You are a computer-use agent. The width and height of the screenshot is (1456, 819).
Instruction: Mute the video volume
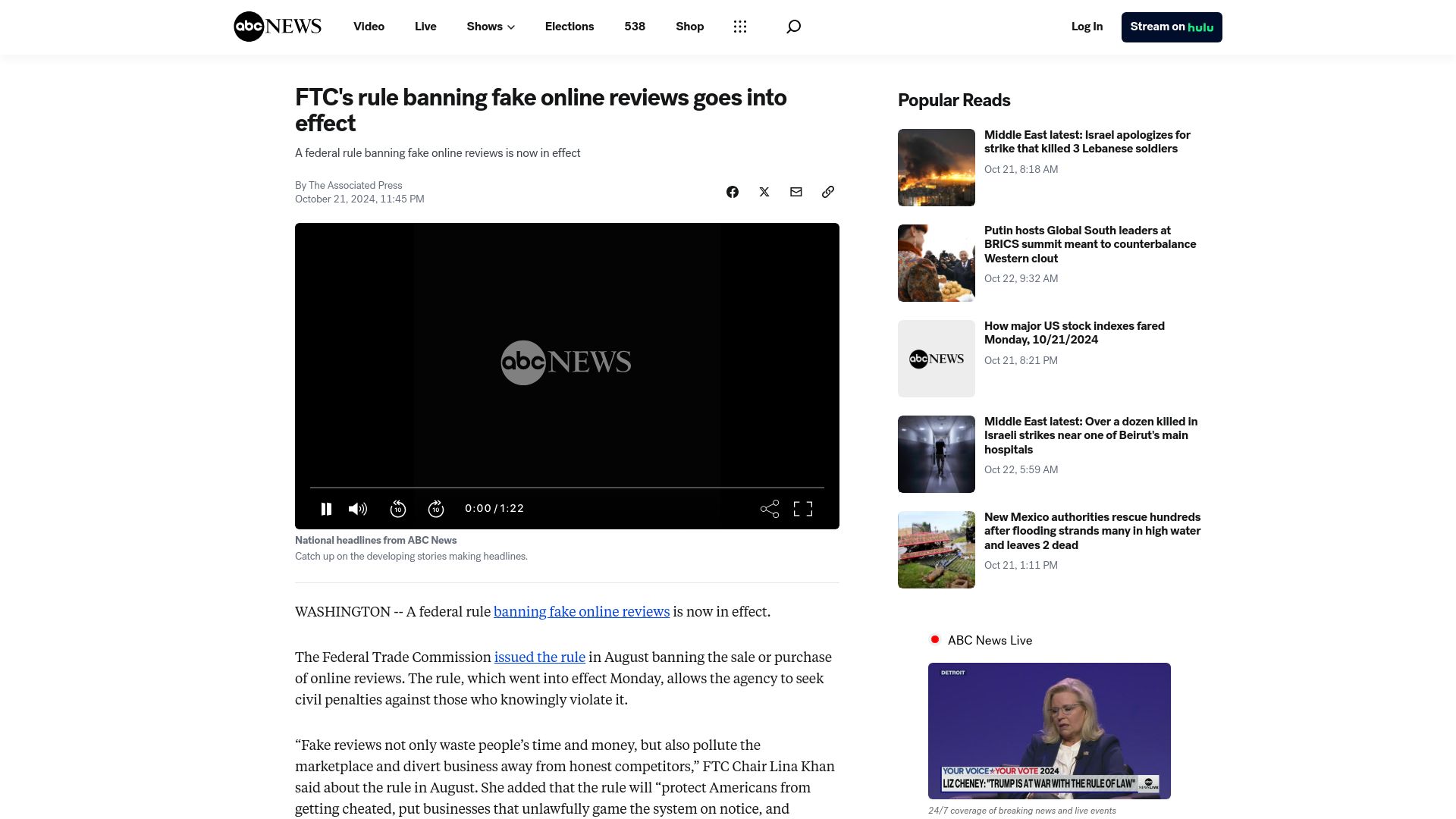pyautogui.click(x=358, y=509)
